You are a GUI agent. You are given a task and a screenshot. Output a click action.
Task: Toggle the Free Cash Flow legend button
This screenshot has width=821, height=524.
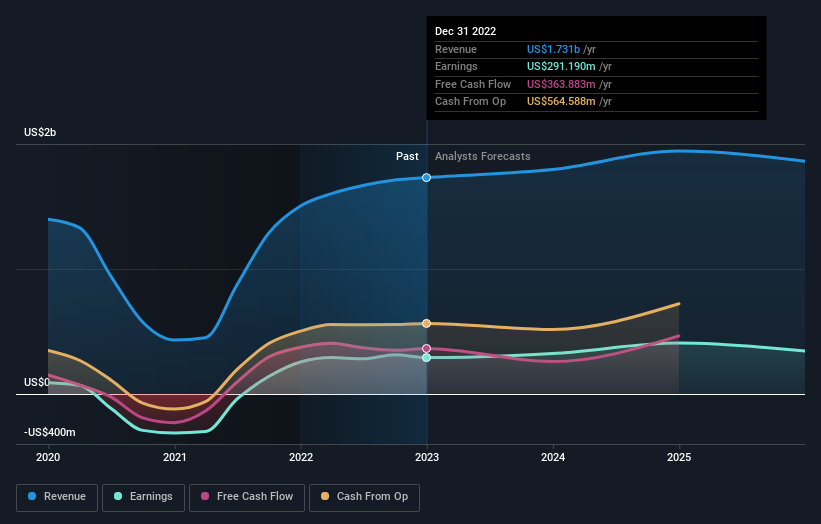tap(247, 497)
